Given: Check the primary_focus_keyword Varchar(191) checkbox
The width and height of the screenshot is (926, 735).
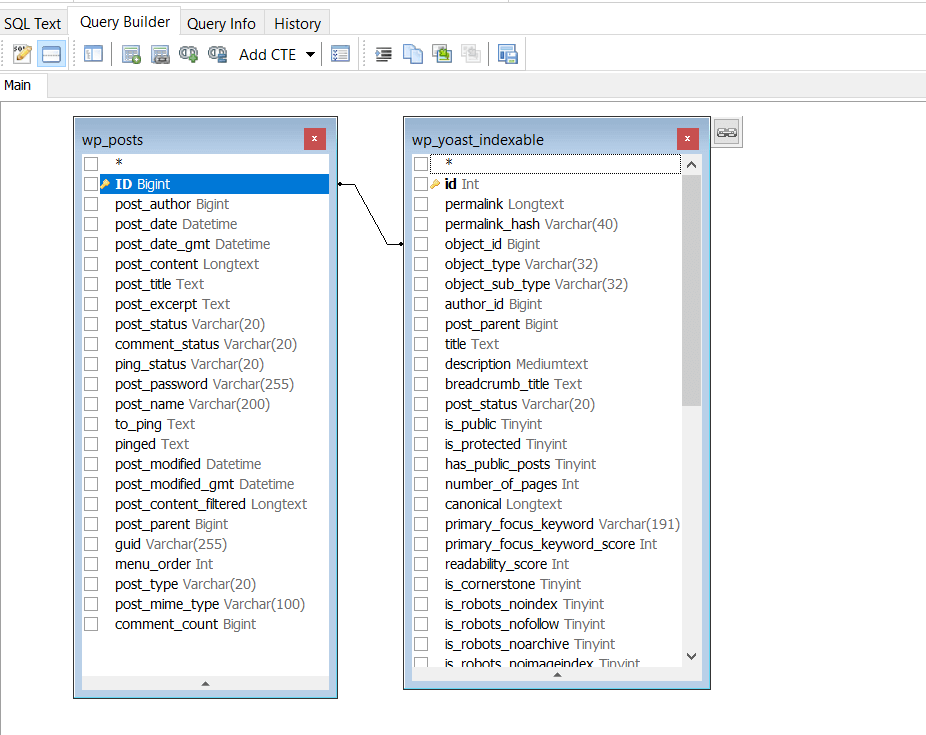Looking at the screenshot, I should pos(421,524).
